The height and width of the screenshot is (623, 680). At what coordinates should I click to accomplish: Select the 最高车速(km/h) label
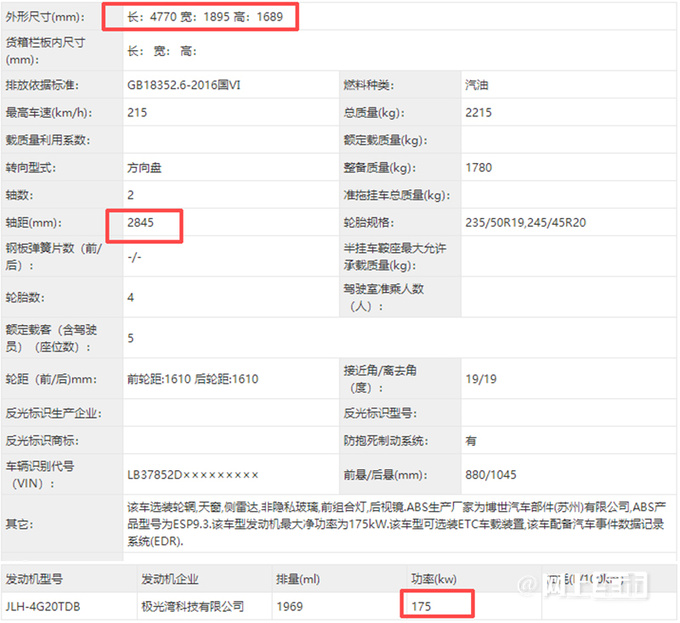point(49,113)
